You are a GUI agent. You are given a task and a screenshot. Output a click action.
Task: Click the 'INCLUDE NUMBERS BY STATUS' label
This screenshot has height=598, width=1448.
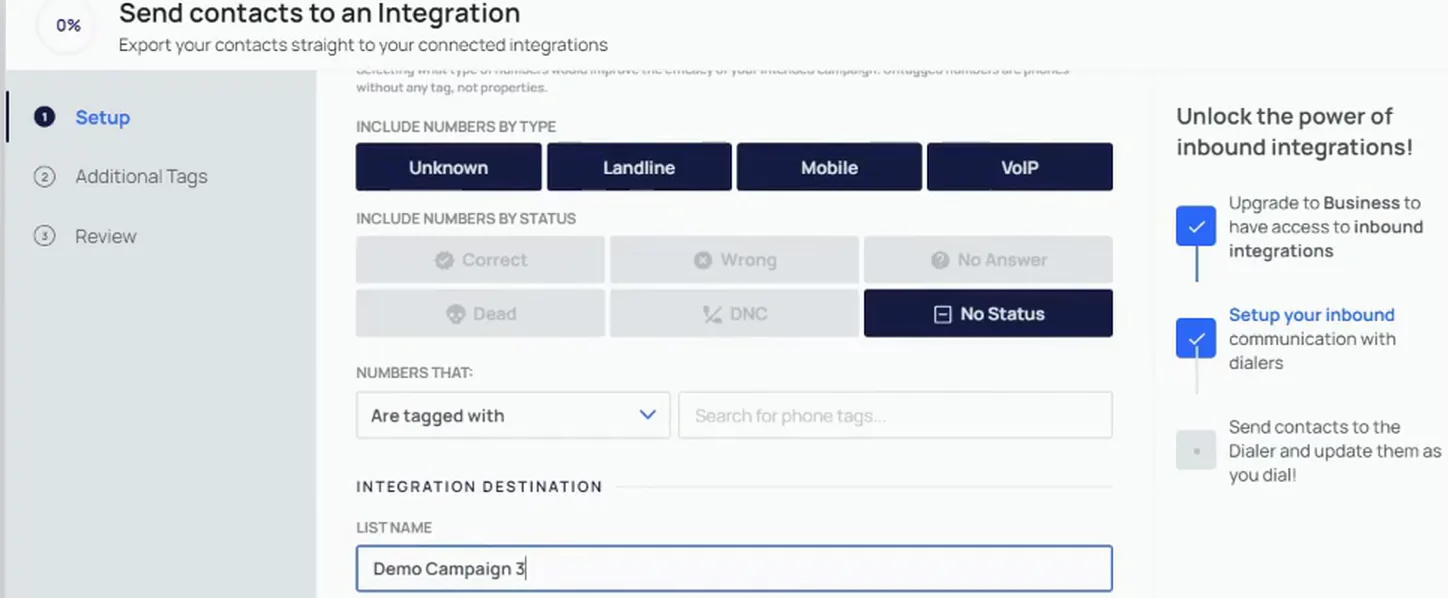coord(466,219)
